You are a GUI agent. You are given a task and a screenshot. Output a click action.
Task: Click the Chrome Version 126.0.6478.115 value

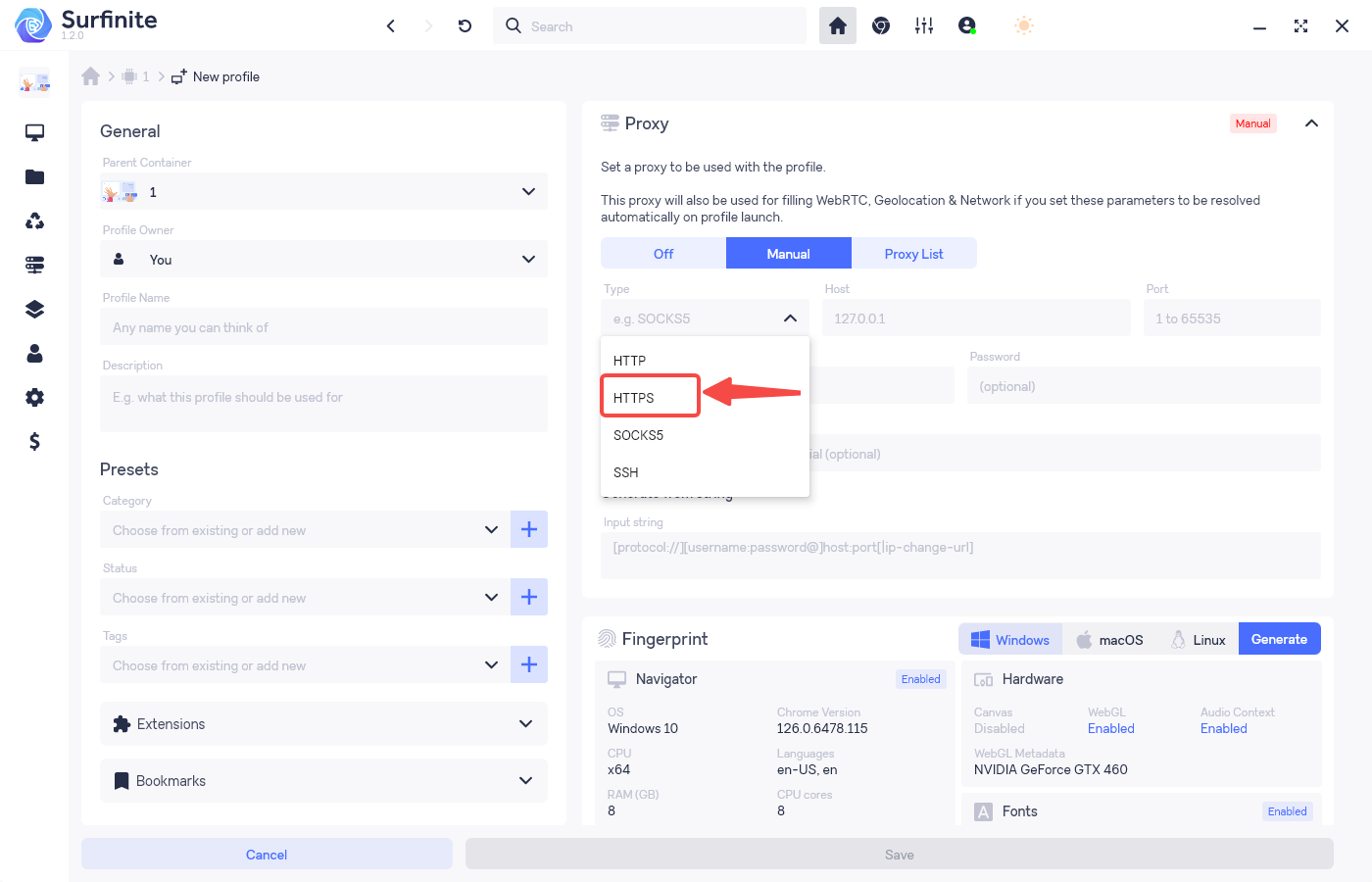click(822, 728)
